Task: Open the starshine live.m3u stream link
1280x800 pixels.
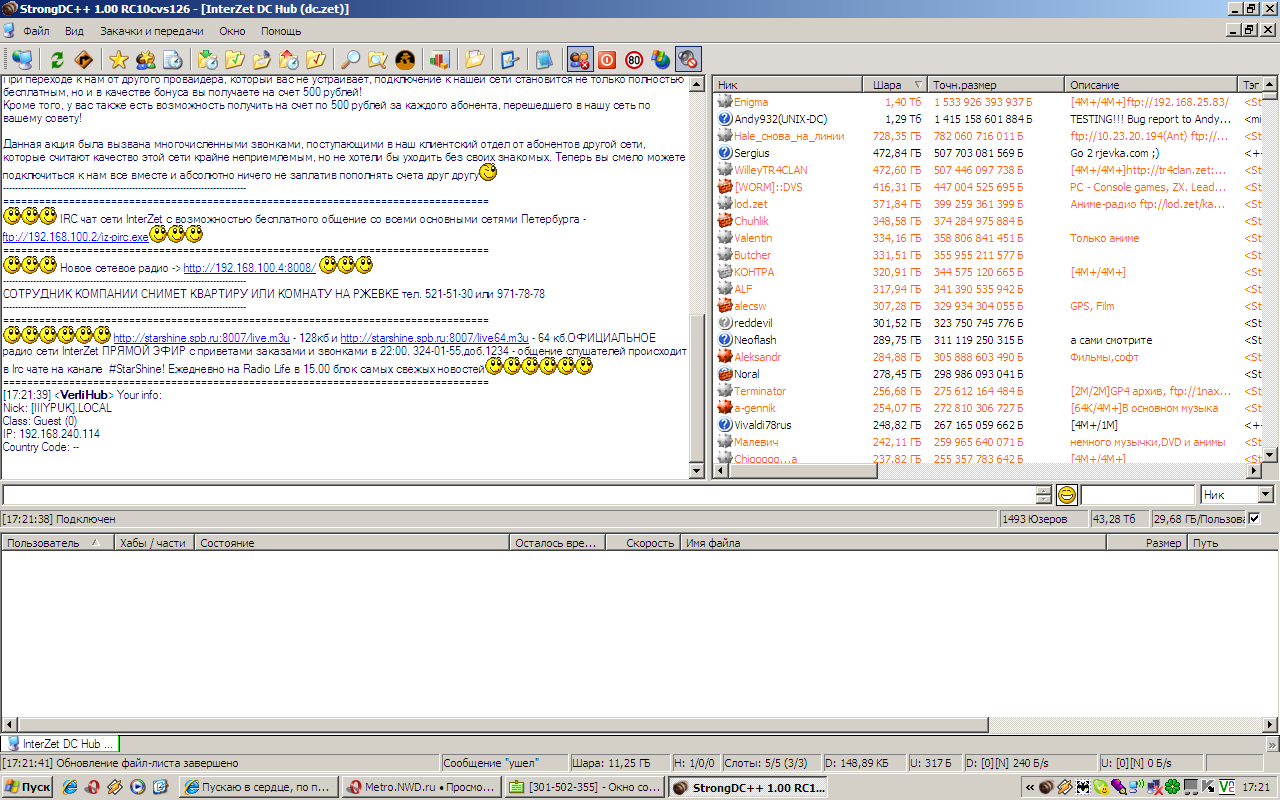Action: (201, 338)
